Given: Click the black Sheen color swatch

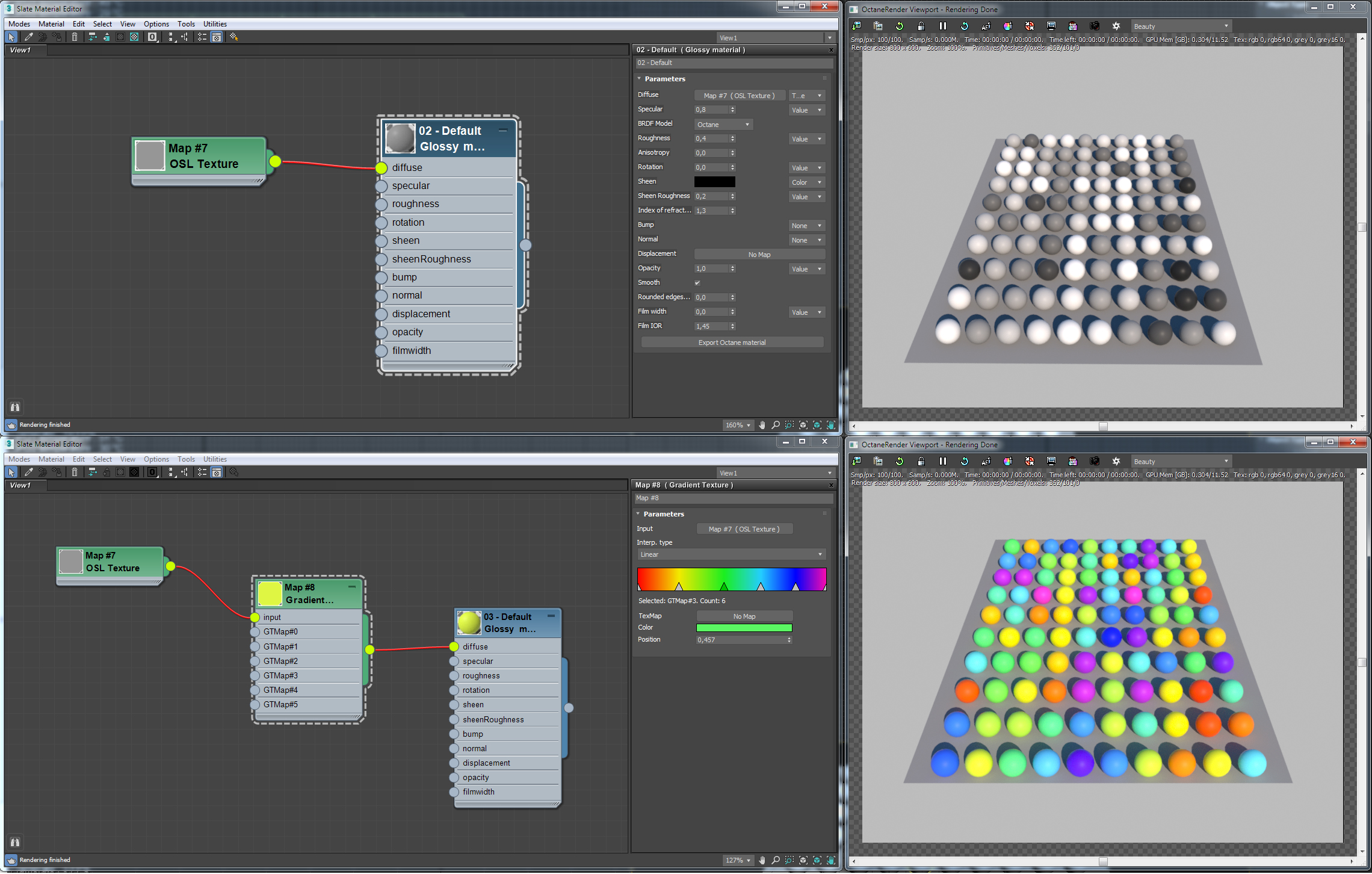Looking at the screenshot, I should tap(714, 182).
